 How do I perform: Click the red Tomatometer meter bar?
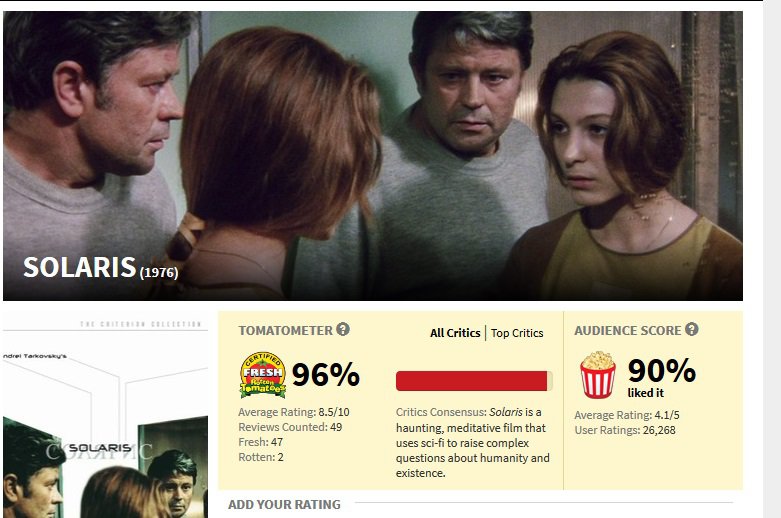tap(473, 381)
